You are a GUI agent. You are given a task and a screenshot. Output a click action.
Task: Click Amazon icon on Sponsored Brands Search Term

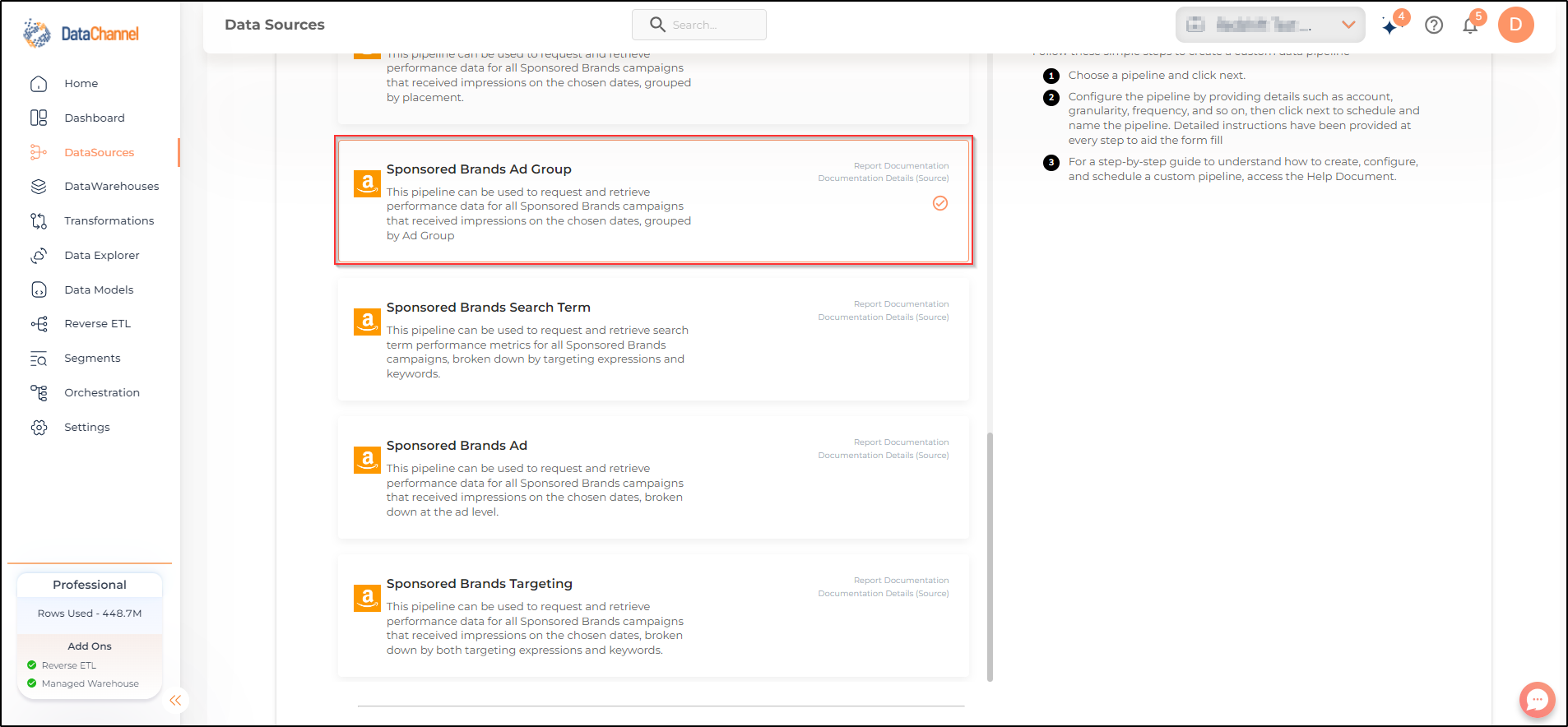coord(367,322)
